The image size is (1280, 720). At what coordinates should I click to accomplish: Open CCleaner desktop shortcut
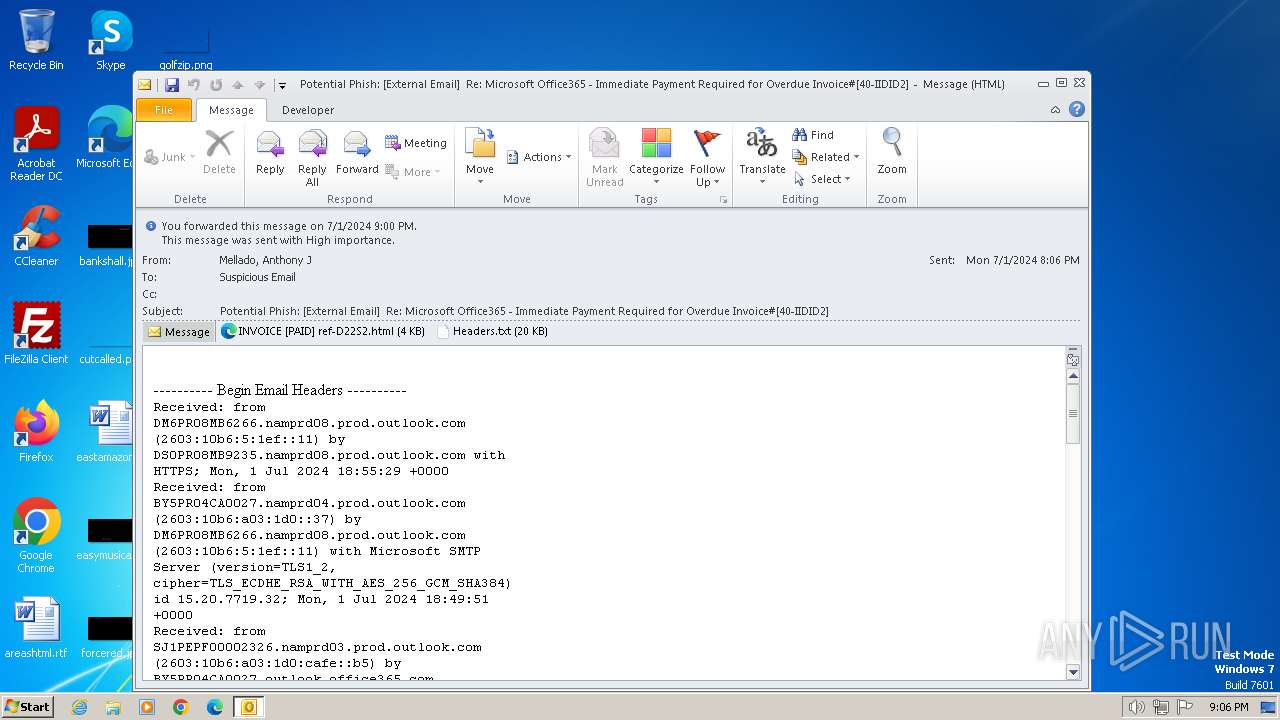pos(36,235)
